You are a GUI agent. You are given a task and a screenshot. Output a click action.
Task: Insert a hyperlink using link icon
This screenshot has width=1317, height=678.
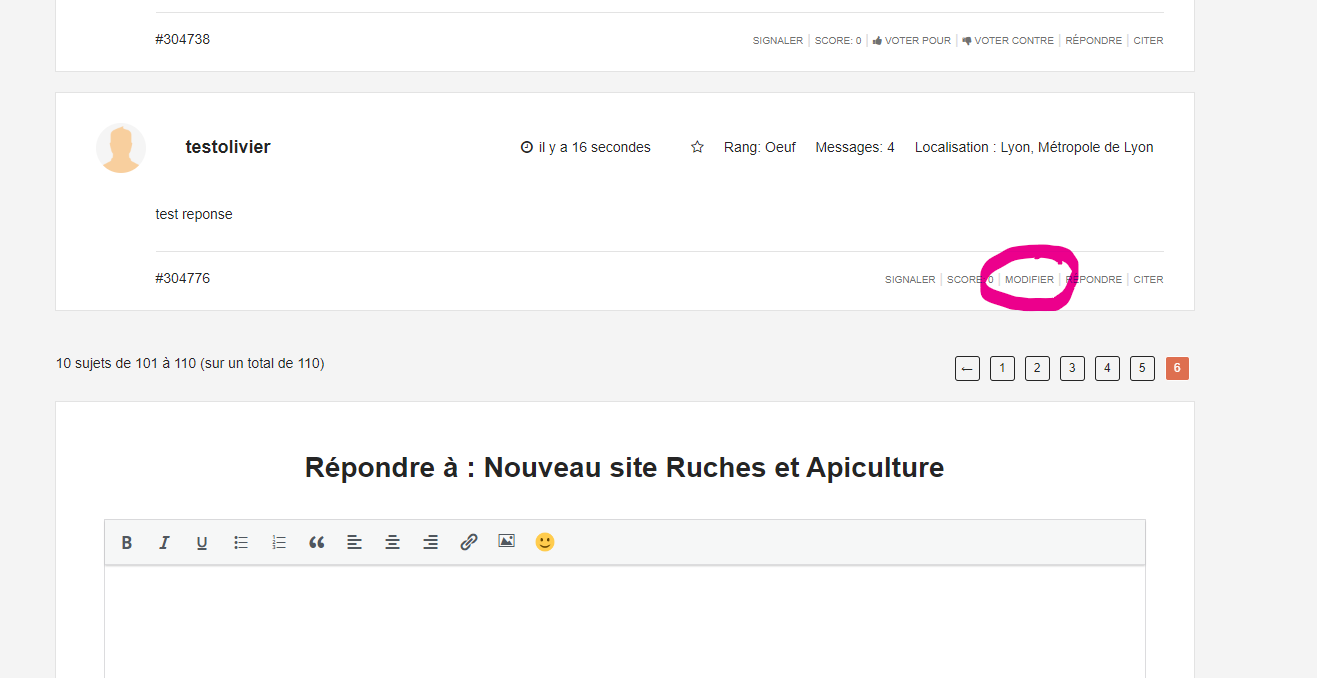pos(468,542)
